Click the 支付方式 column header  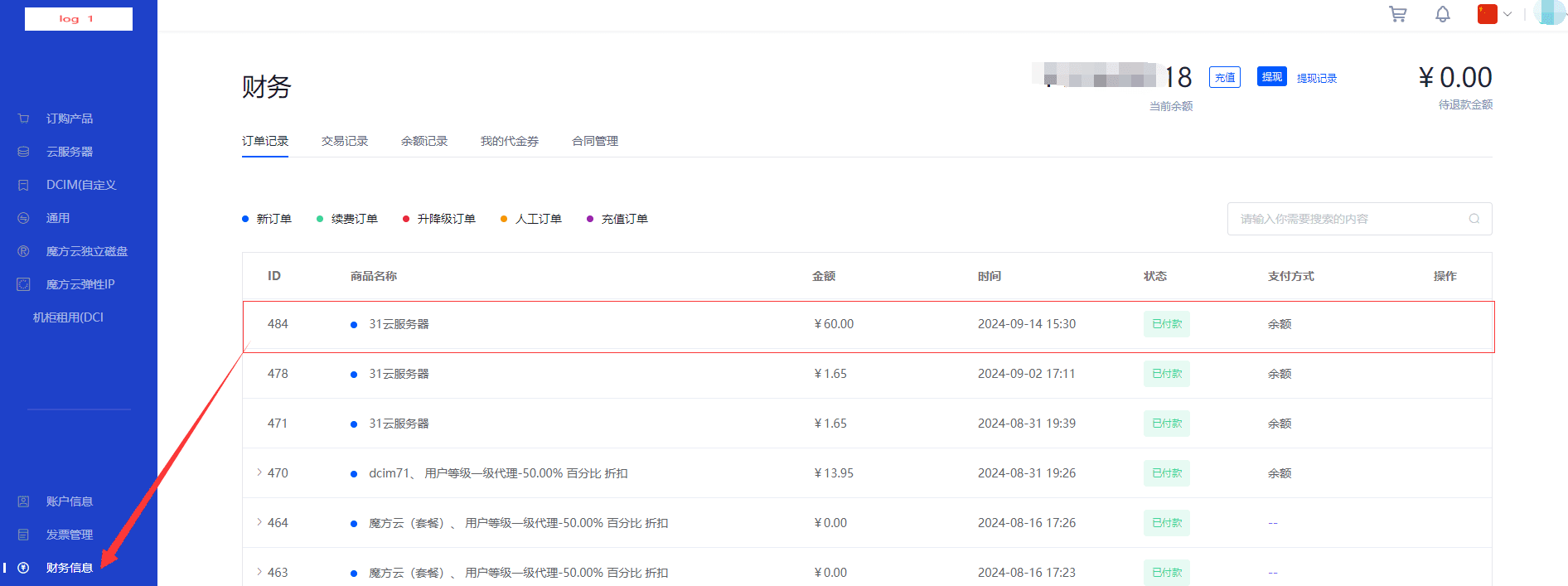[x=1291, y=276]
